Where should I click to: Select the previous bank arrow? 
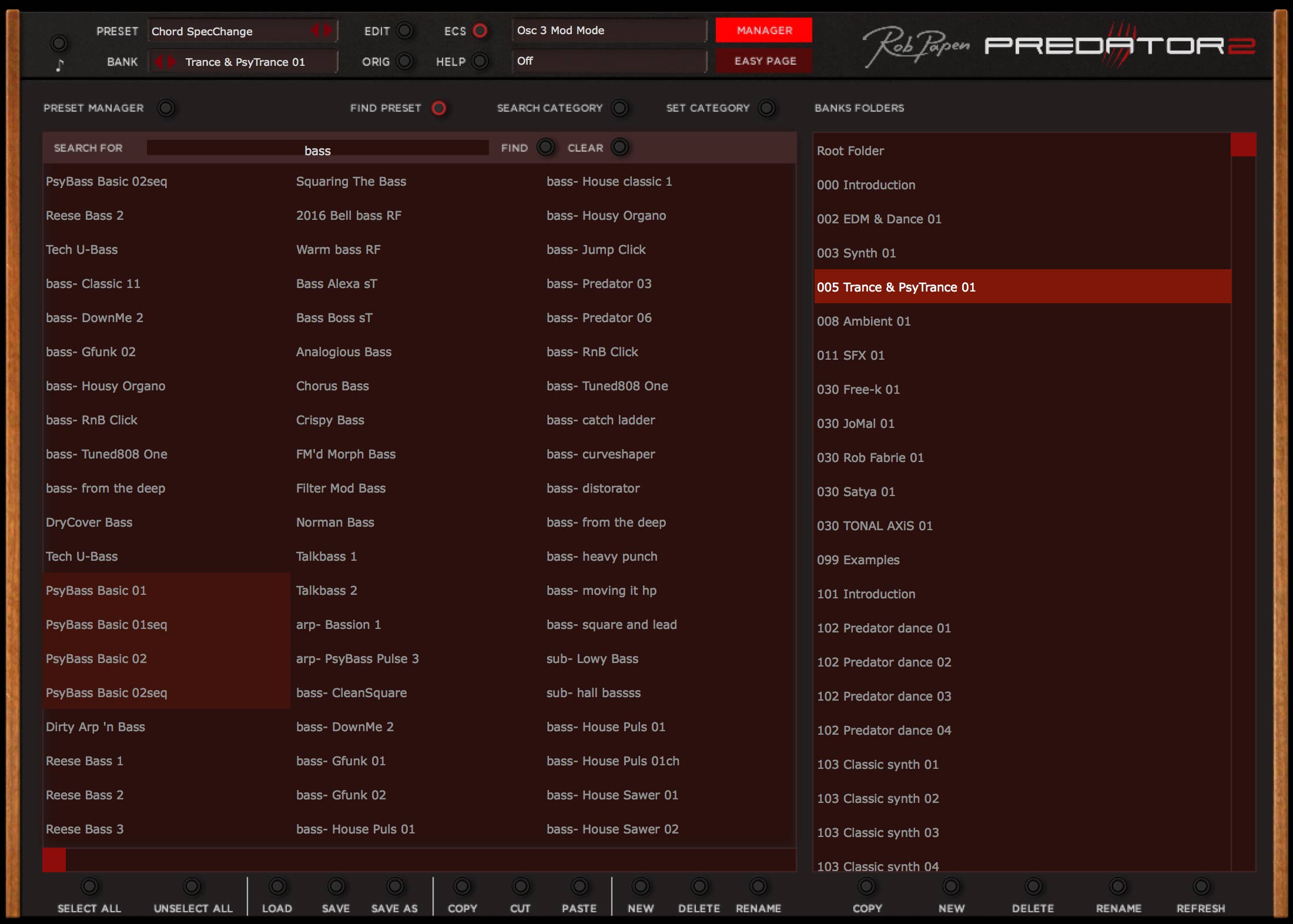(x=159, y=61)
